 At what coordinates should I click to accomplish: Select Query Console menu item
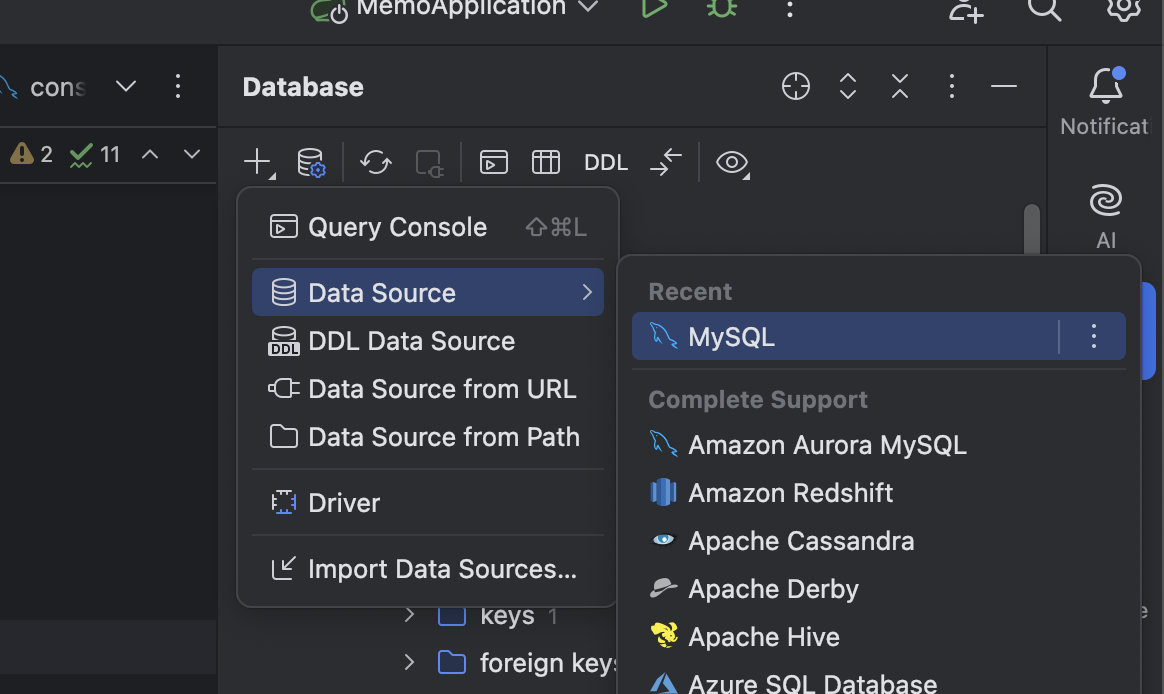[x=397, y=227]
